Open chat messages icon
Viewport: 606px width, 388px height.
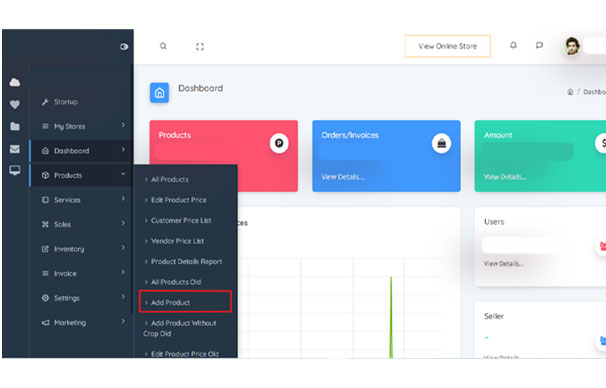point(540,46)
